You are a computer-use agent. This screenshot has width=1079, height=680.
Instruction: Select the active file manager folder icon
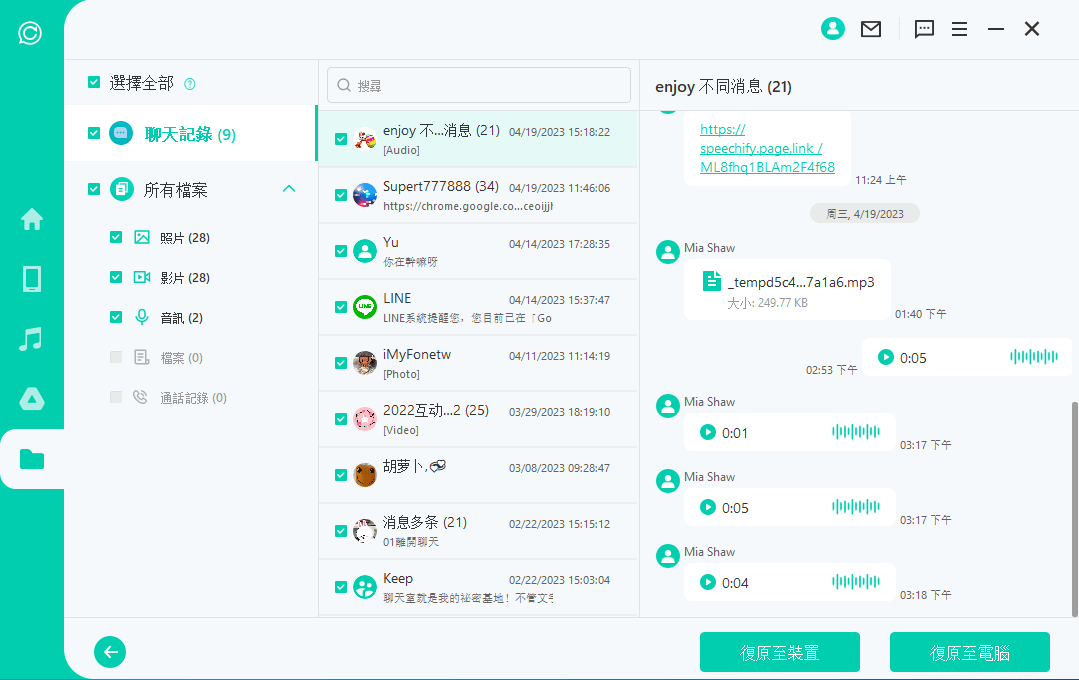coord(31,459)
